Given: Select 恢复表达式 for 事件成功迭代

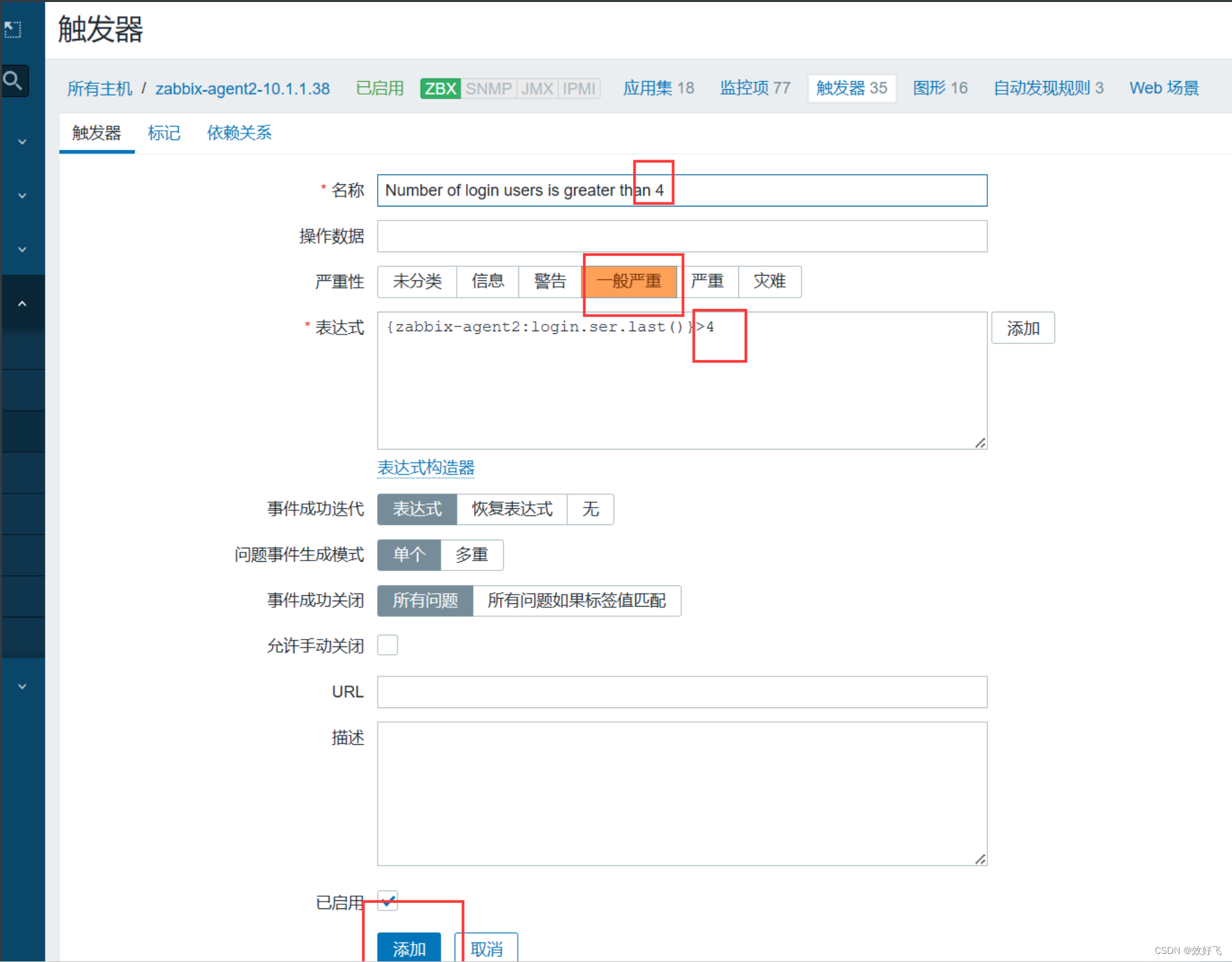Looking at the screenshot, I should pos(512,509).
